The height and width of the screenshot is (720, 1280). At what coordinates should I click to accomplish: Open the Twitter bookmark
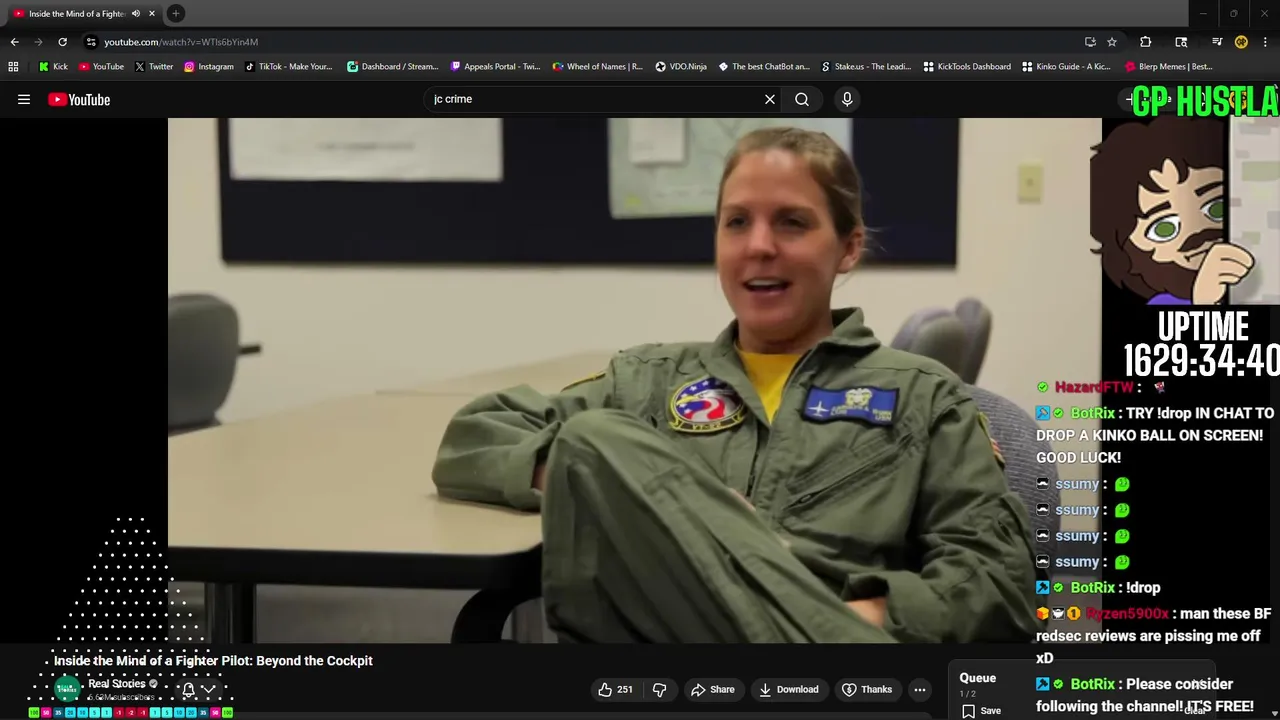pyautogui.click(x=153, y=67)
